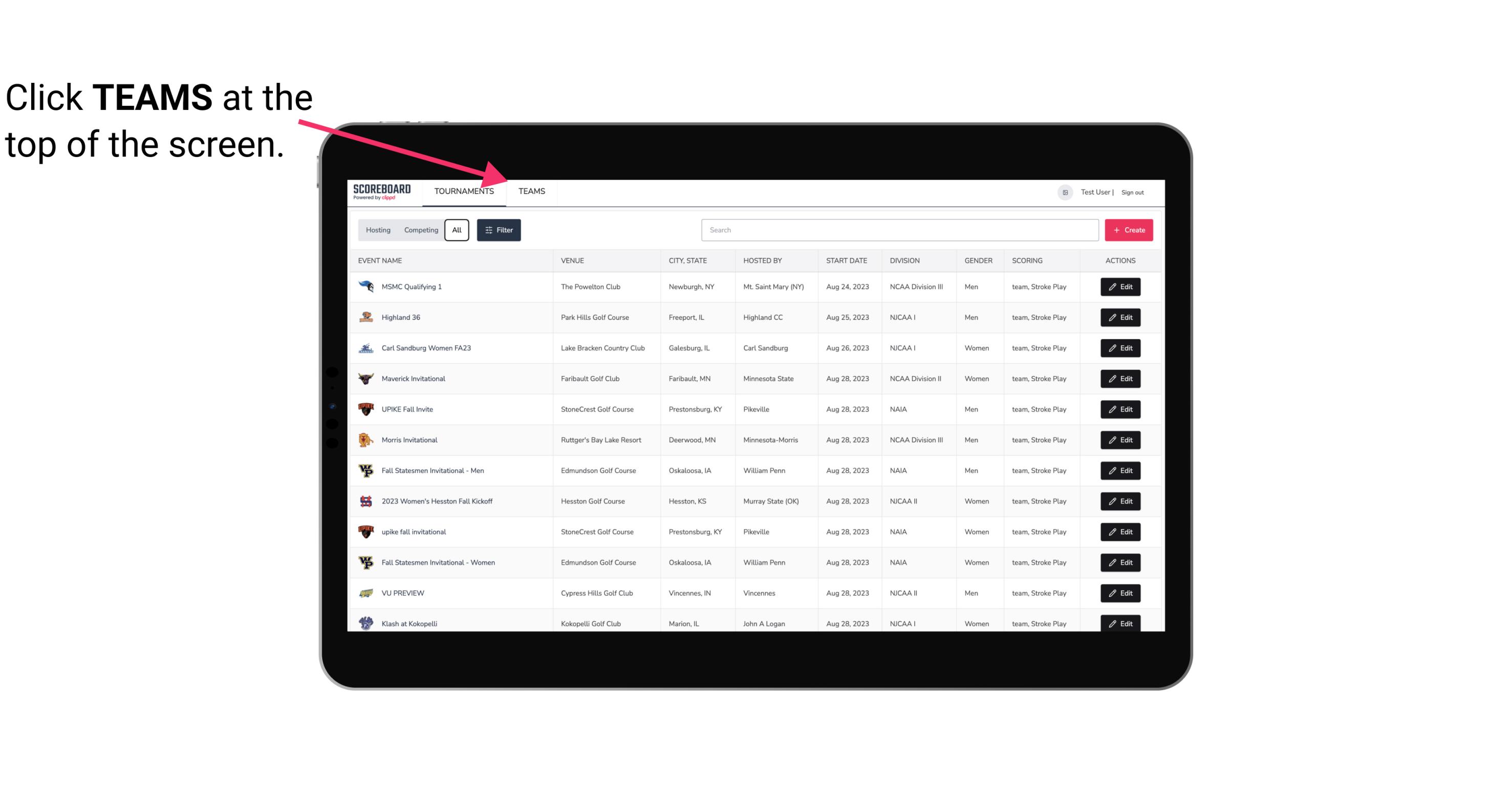Toggle the Competing filter button
This screenshot has height=812, width=1510.
(x=419, y=230)
